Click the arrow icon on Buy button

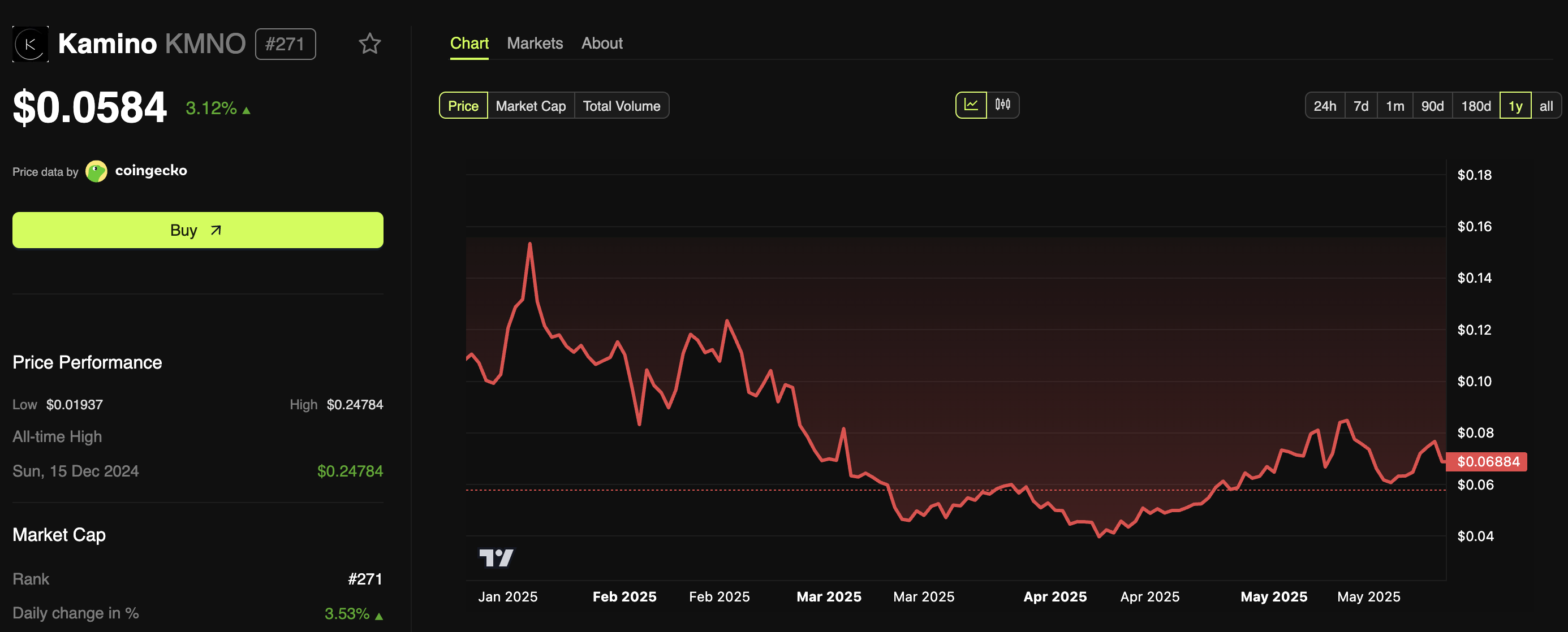(x=216, y=230)
